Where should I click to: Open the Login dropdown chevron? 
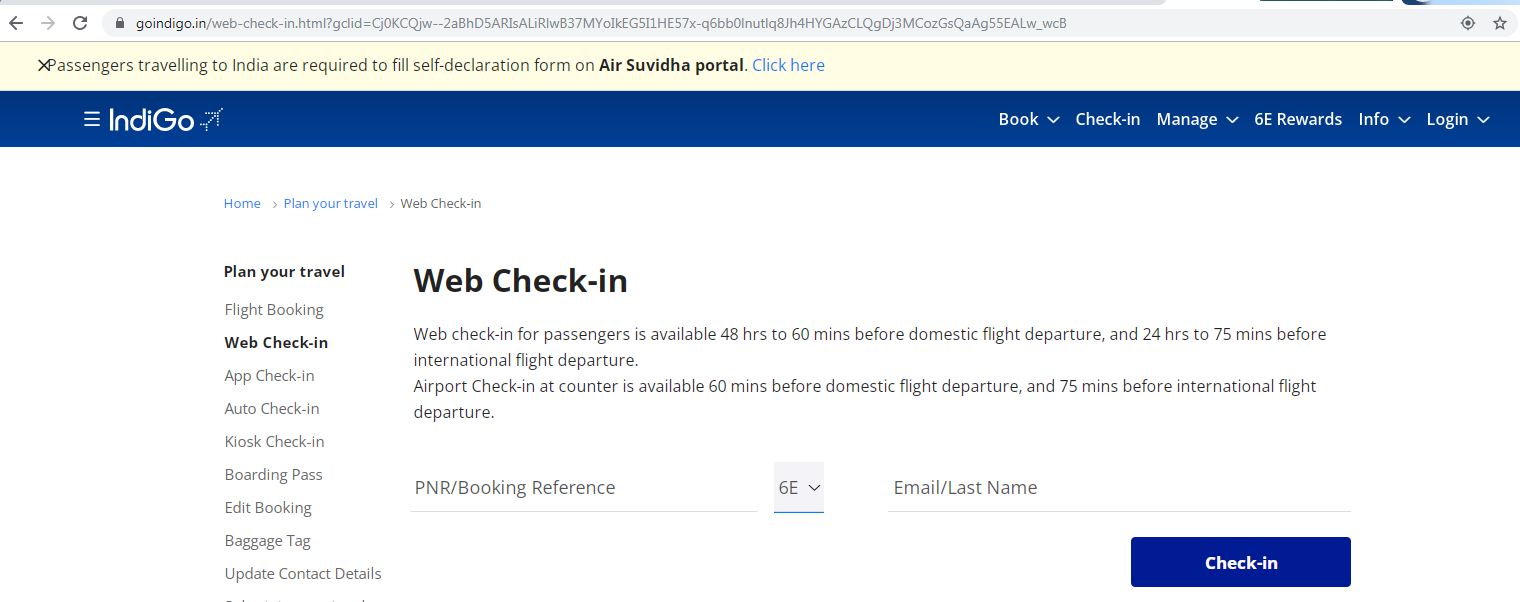point(1482,120)
